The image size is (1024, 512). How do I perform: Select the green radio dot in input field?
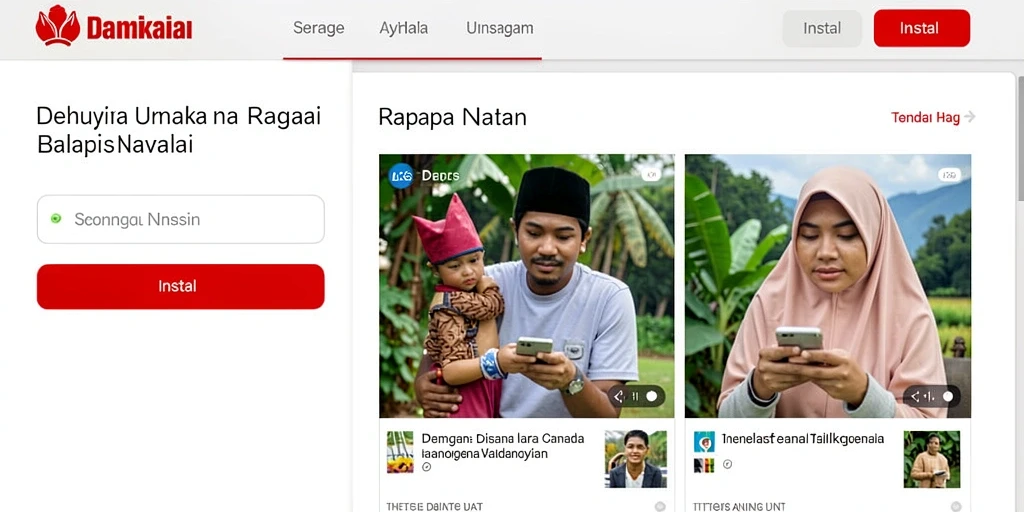click(56, 219)
